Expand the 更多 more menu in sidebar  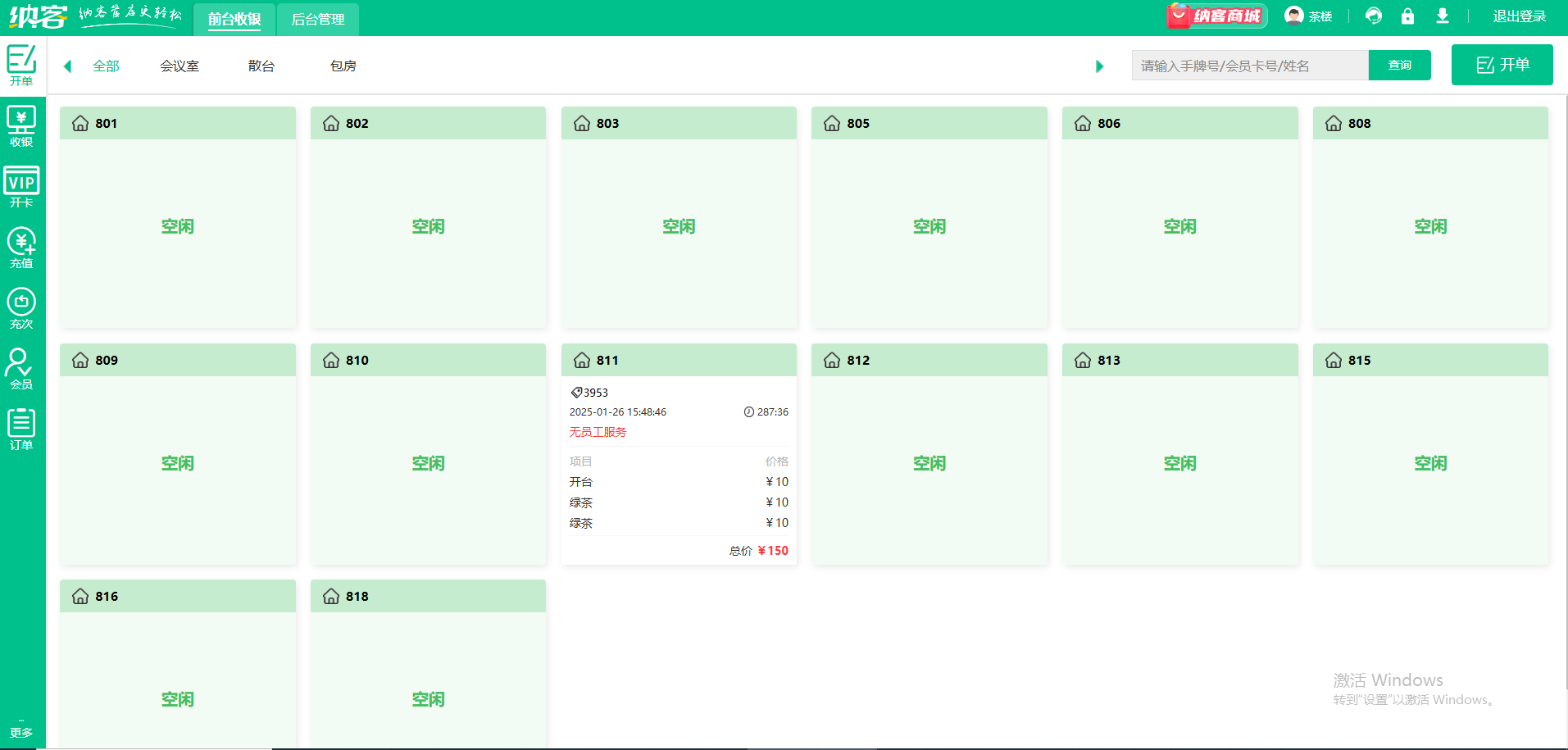click(x=21, y=729)
